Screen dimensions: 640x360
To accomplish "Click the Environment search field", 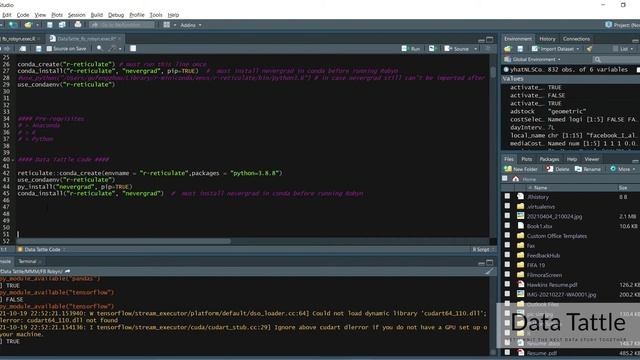I will pos(615,60).
